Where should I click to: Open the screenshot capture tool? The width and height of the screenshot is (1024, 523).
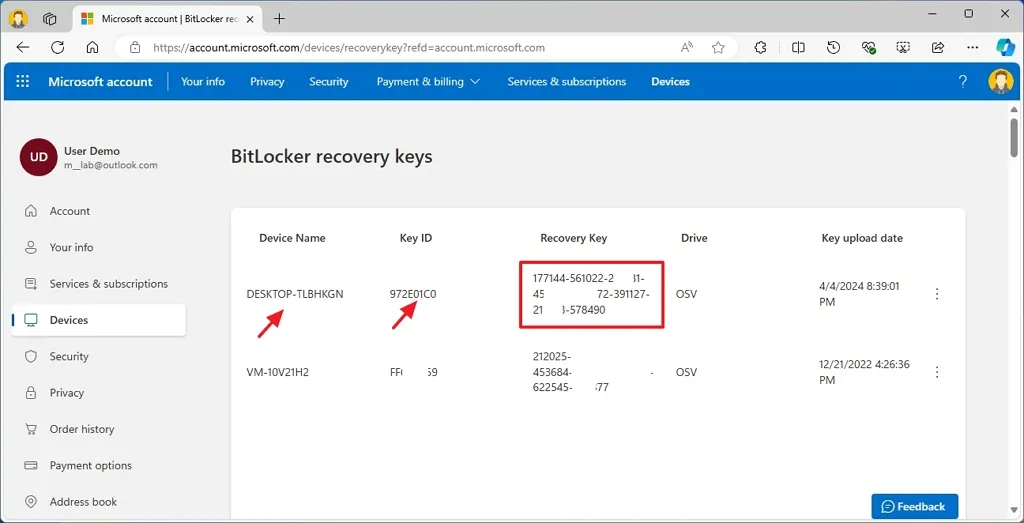point(903,48)
